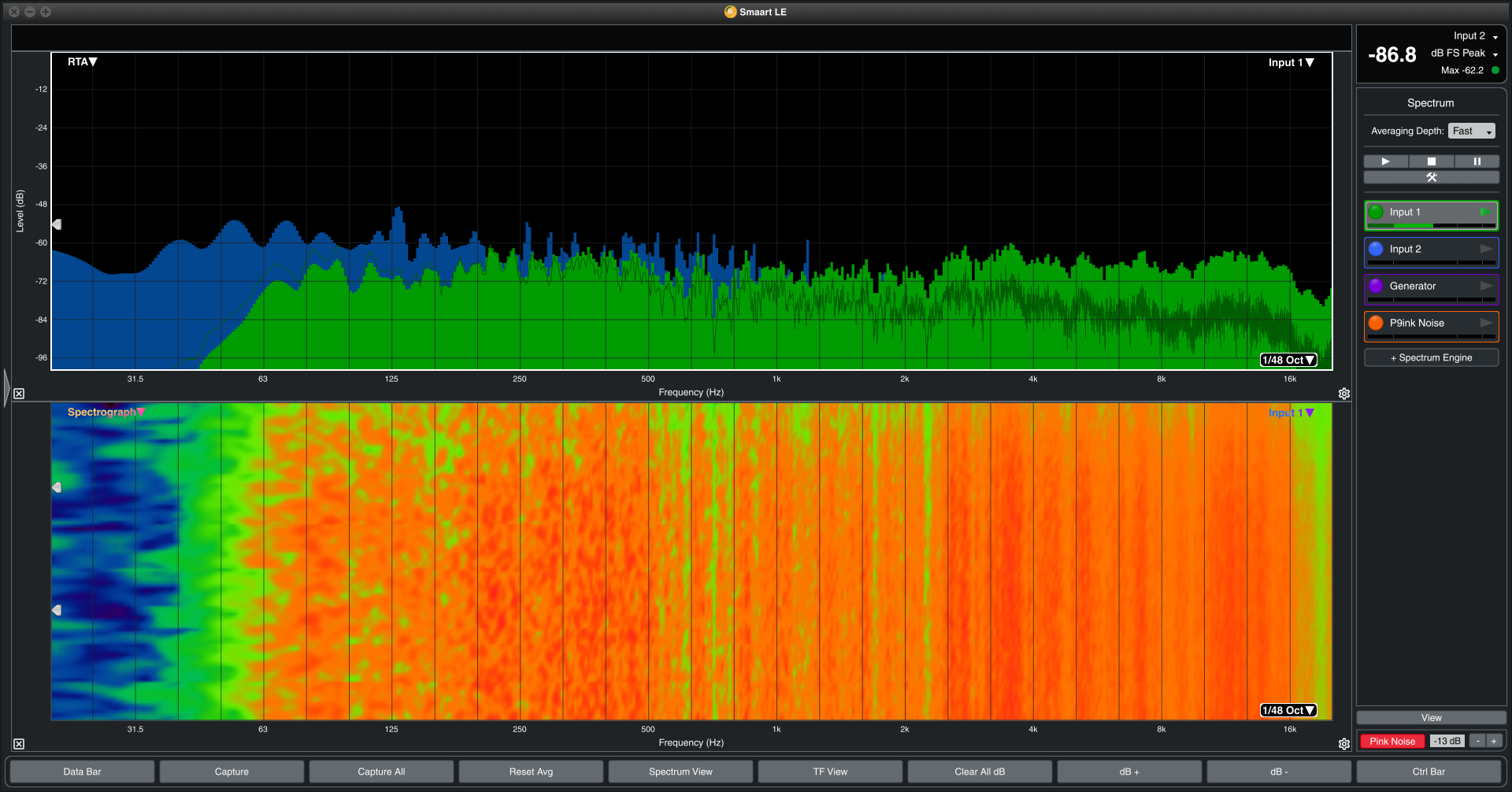This screenshot has height=792, width=1512.
Task: Change the dB FS Peak meter type
Action: click(1465, 54)
